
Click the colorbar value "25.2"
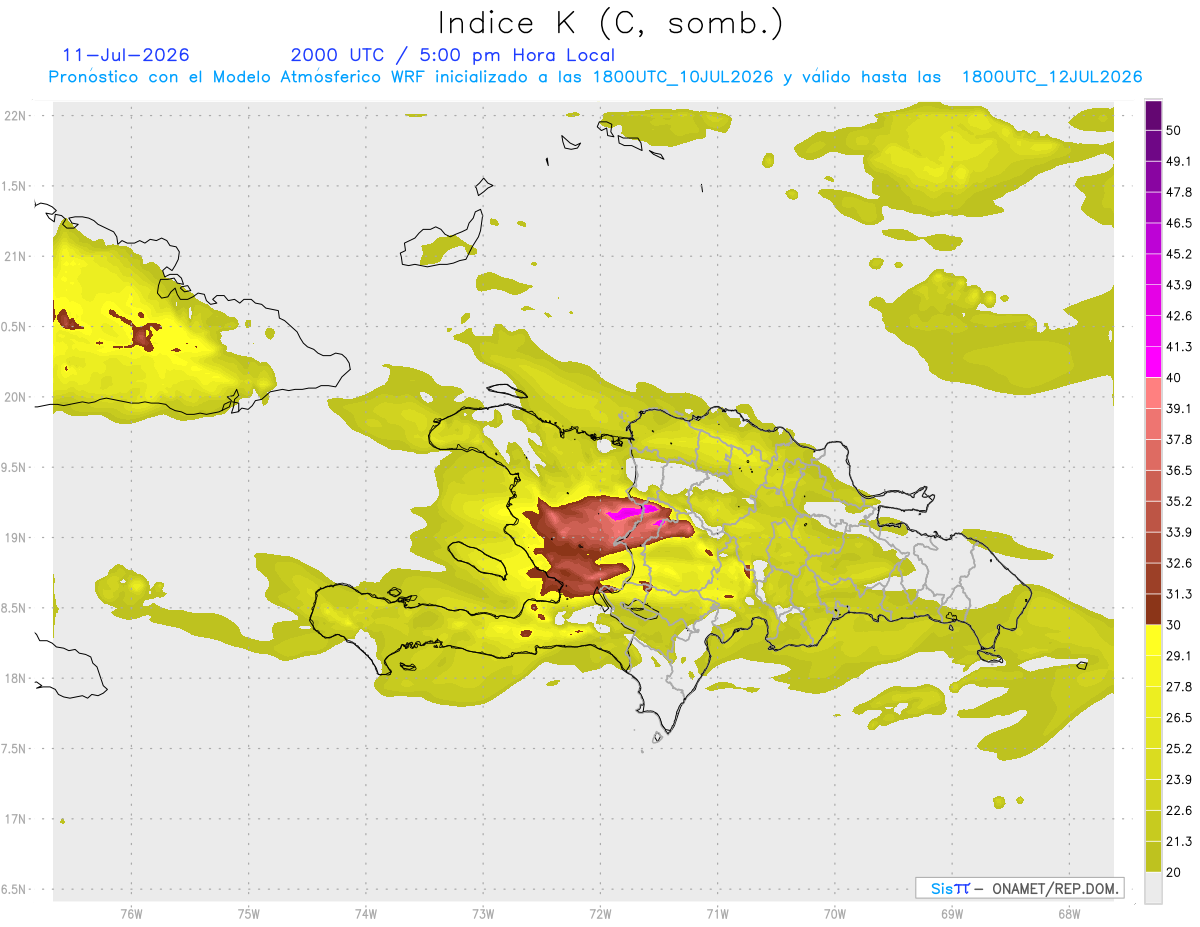pyautogui.click(x=1179, y=748)
